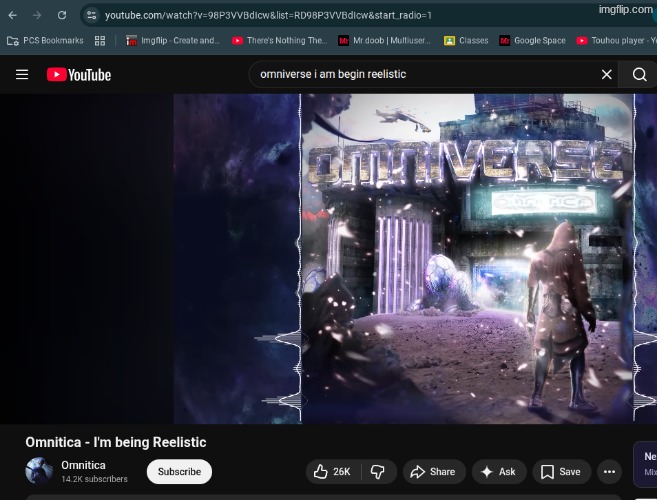Open the Omnitica channel name link
Image resolution: width=657 pixels, height=500 pixels.
click(x=83, y=465)
